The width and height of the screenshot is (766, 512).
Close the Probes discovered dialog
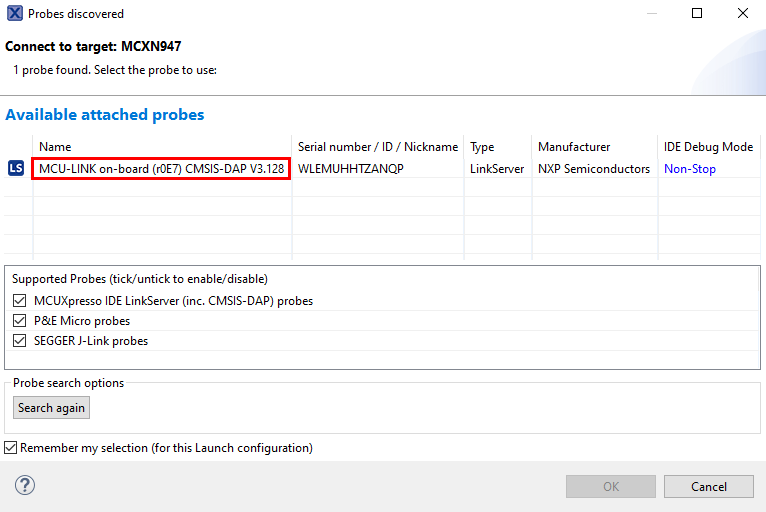[x=743, y=14]
